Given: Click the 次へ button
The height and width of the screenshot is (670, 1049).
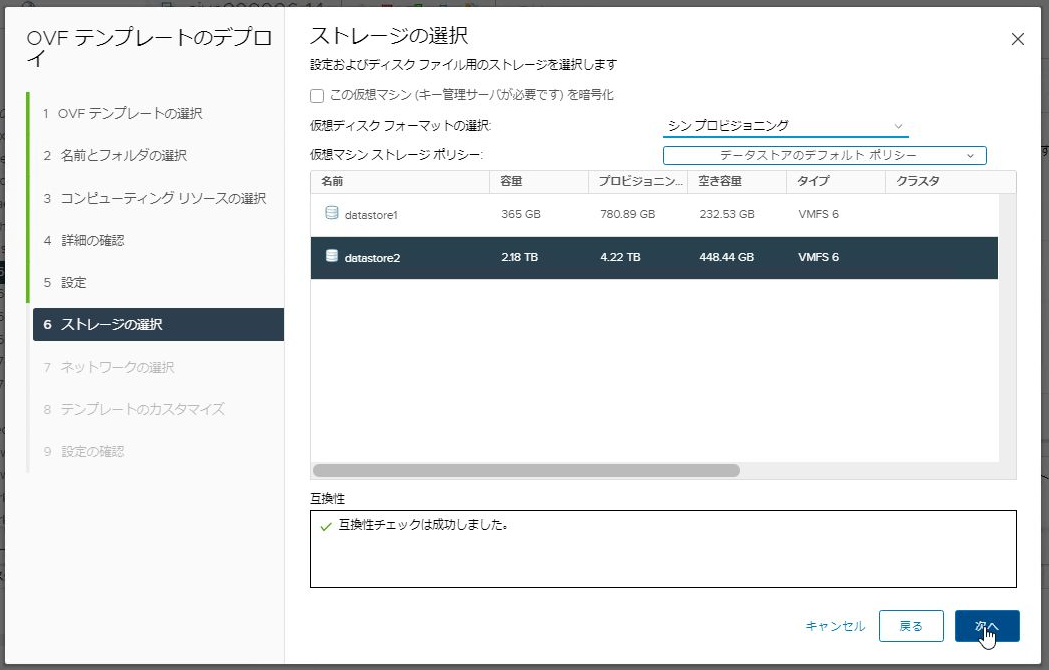Looking at the screenshot, I should point(987,626).
